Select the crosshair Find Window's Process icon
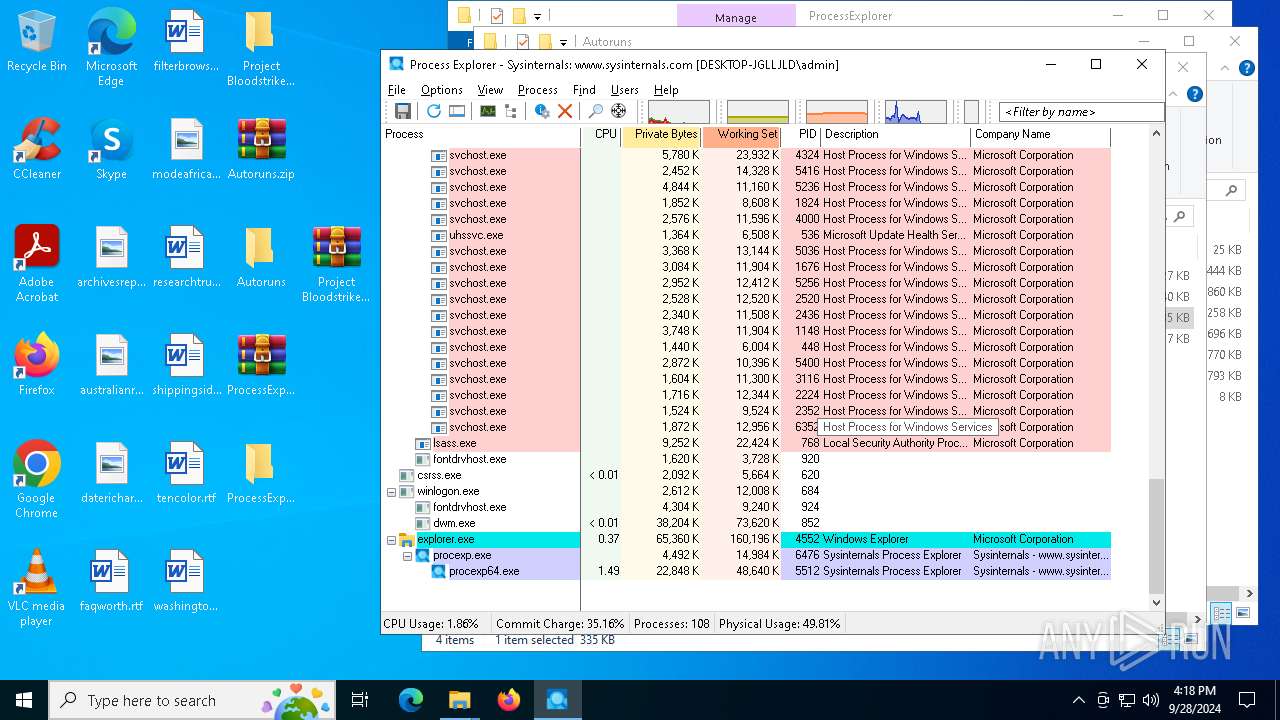The width and height of the screenshot is (1280, 720). [619, 111]
